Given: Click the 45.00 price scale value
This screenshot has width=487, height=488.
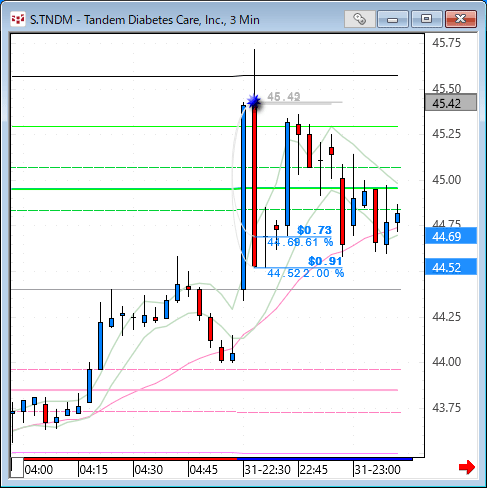Looking at the screenshot, I should click(x=446, y=180).
